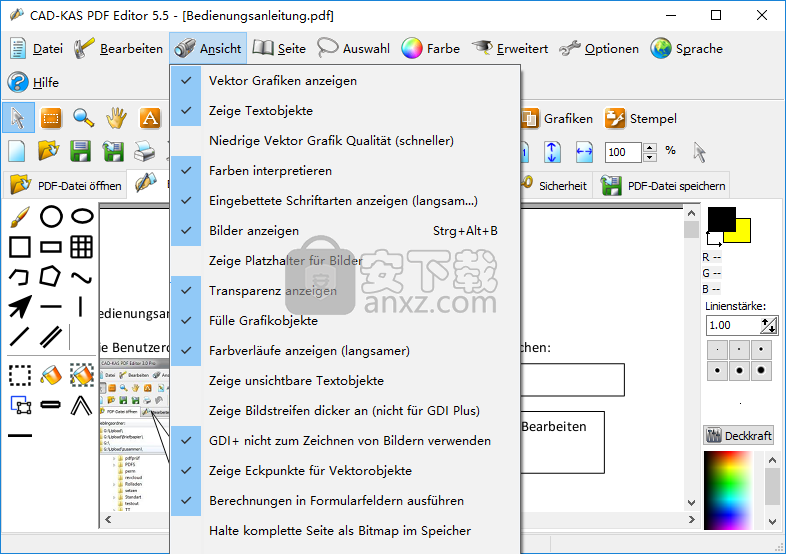
Task: Open the Farbe menu
Action: click(431, 49)
